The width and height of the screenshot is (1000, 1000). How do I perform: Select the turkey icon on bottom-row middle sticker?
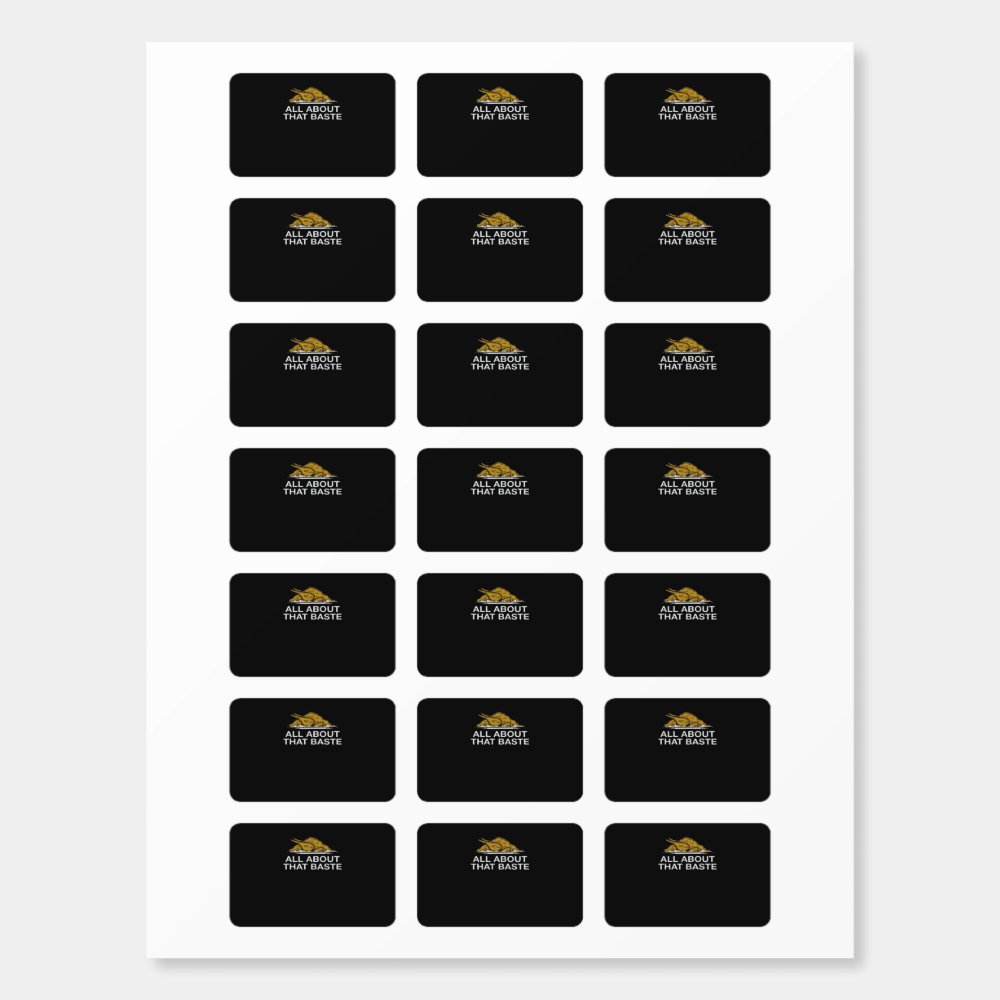499,845
